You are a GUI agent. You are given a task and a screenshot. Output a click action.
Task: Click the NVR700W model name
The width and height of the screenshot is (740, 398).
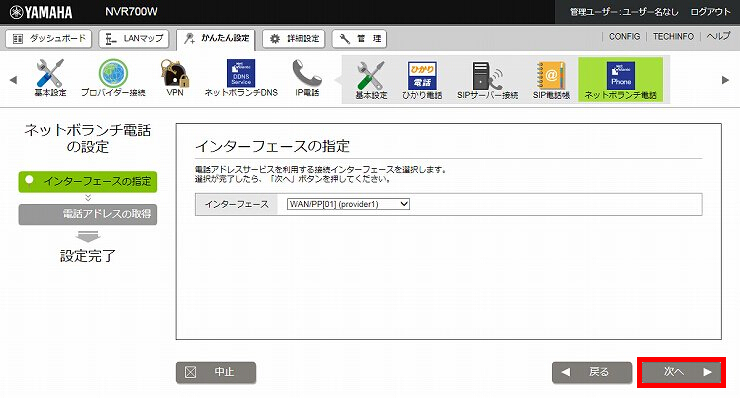click(131, 12)
